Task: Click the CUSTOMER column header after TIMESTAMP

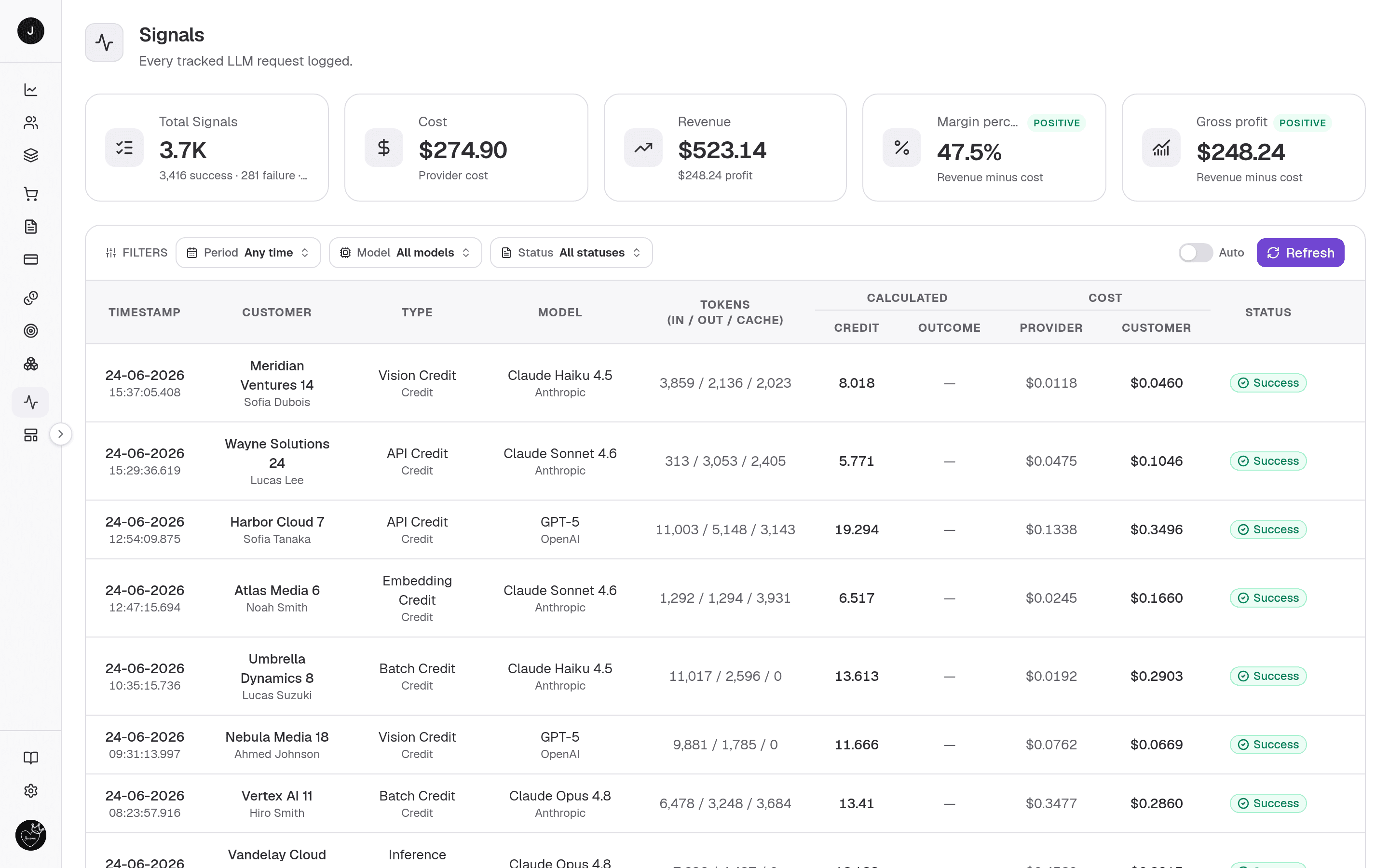Action: [277, 312]
